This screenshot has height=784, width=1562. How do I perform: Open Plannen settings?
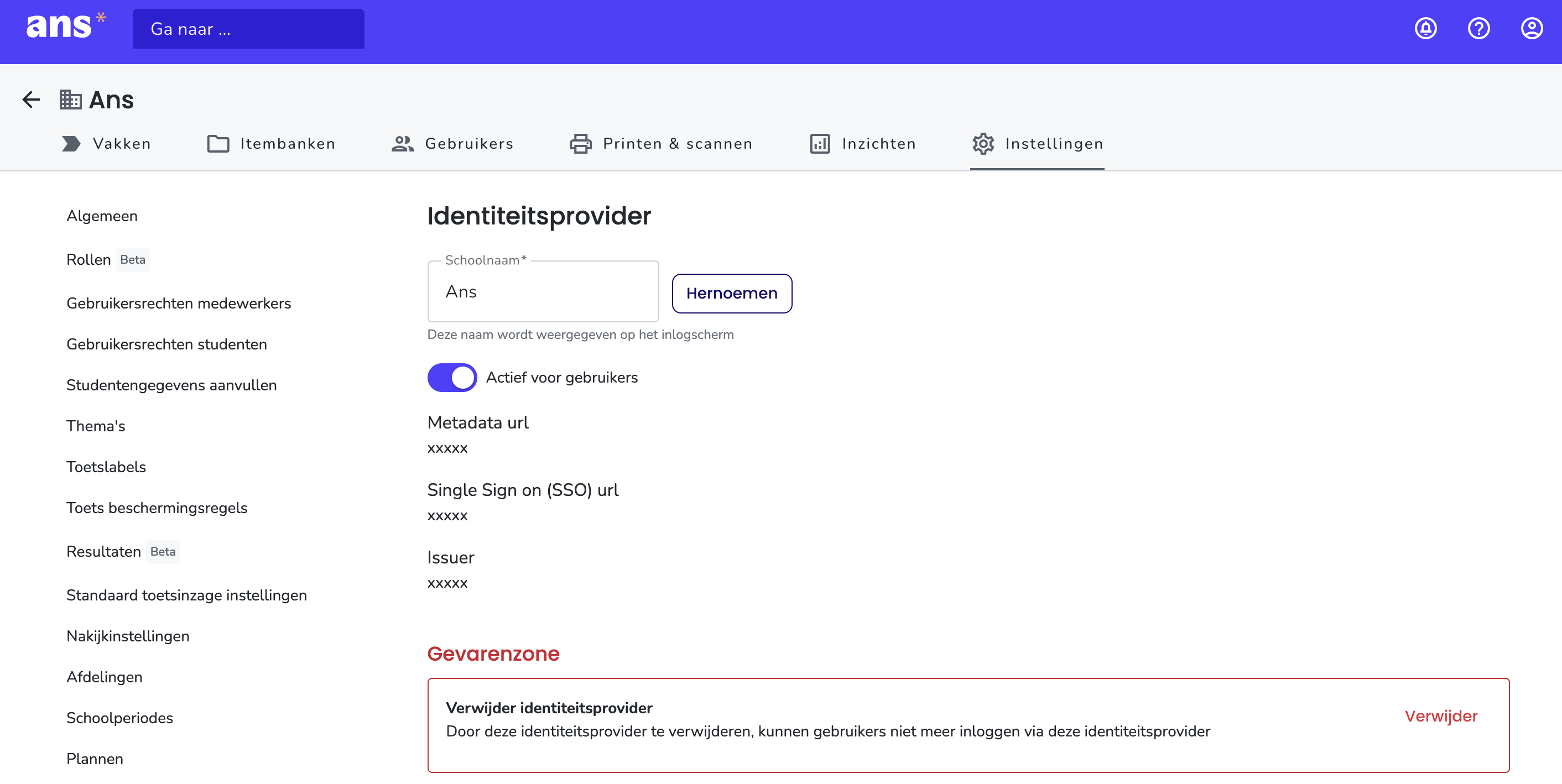tap(95, 759)
